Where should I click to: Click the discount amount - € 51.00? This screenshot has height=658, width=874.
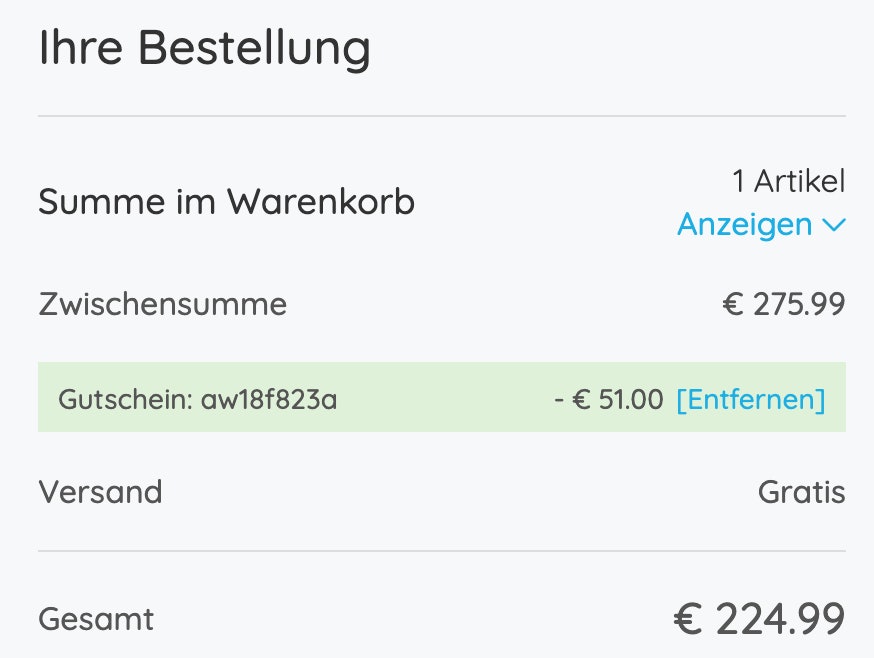pyautogui.click(x=608, y=400)
